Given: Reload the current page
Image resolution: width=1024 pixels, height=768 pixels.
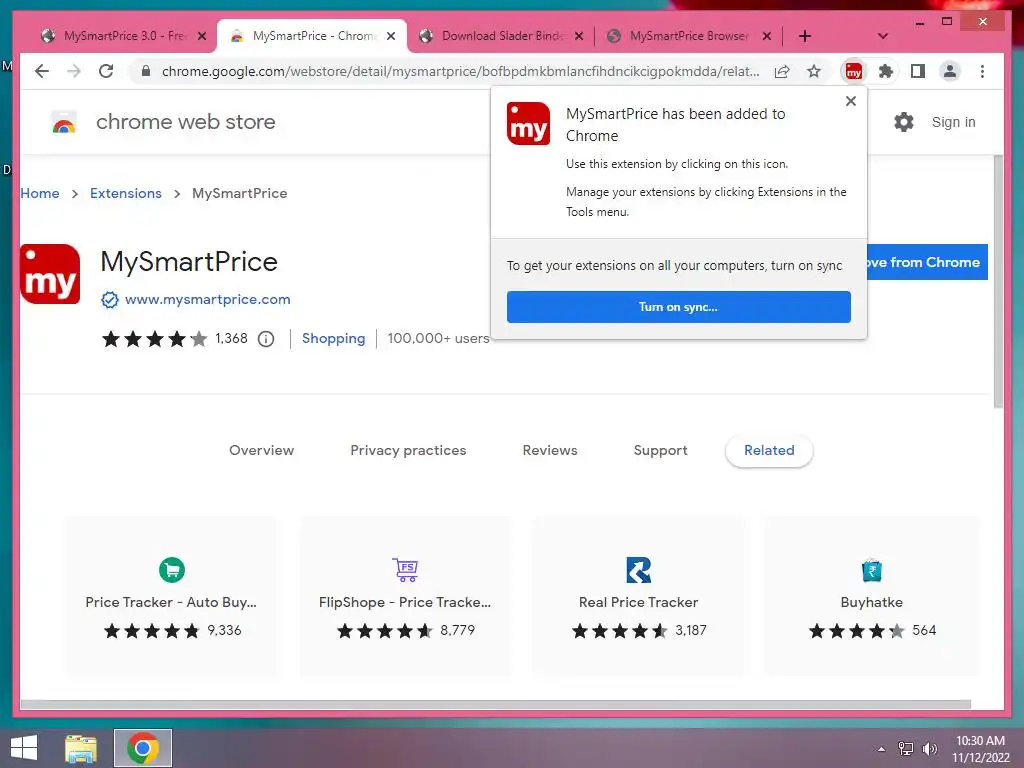Looking at the screenshot, I should click(x=106, y=71).
